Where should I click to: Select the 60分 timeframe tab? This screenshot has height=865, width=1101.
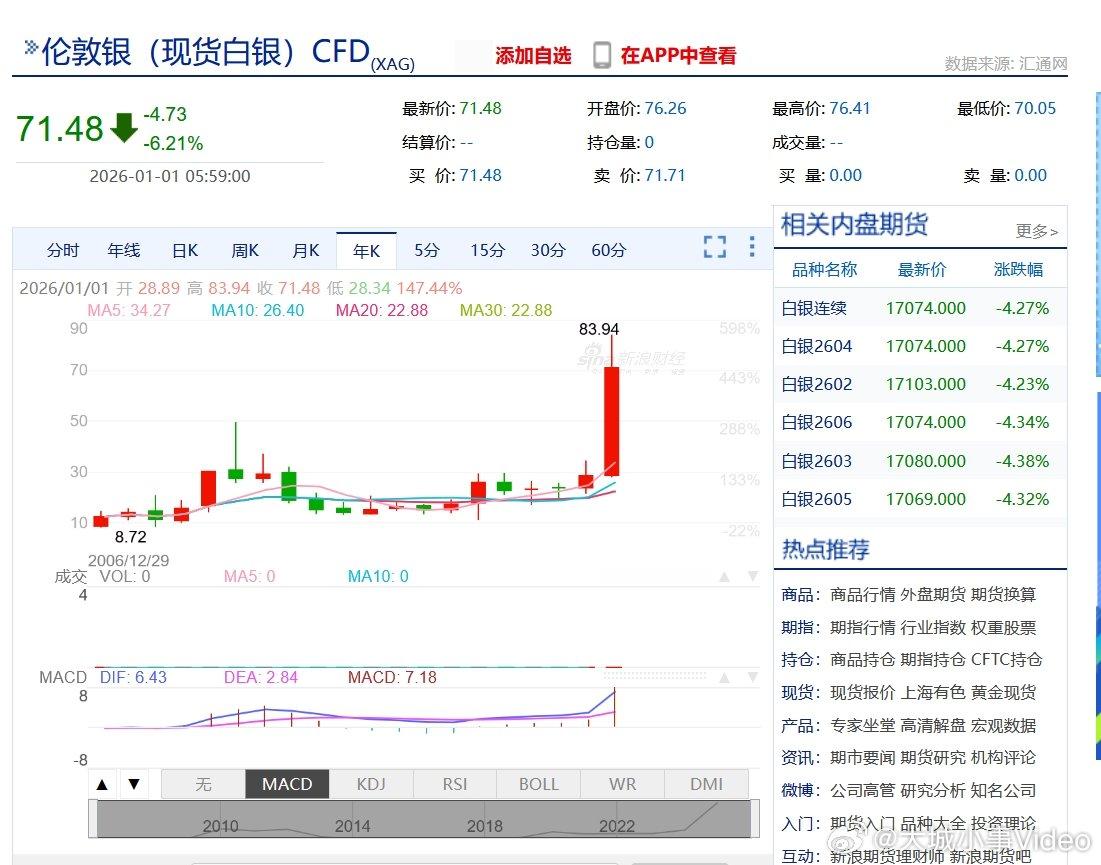(x=607, y=250)
